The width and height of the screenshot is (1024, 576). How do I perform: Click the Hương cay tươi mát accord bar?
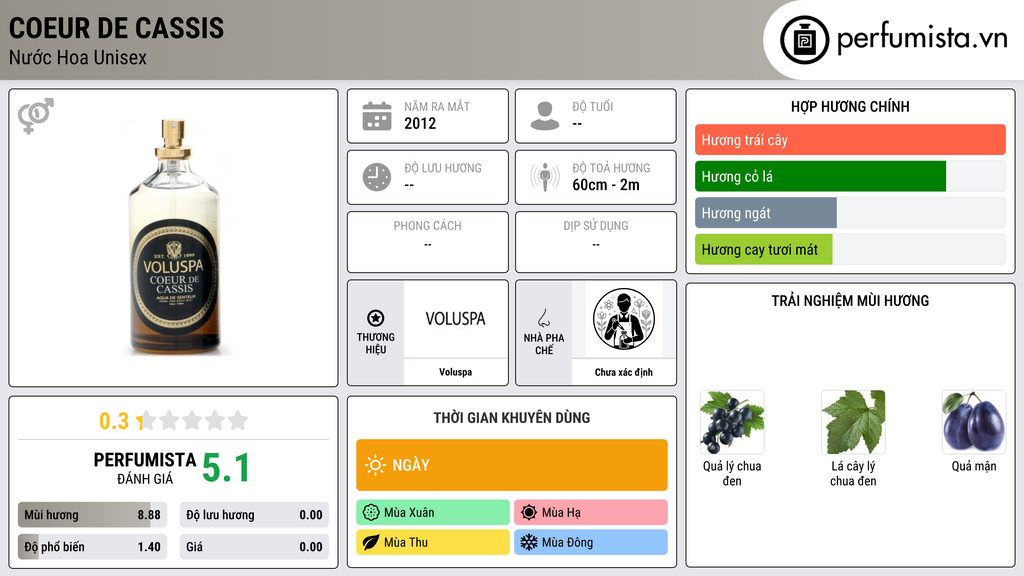[x=763, y=249]
